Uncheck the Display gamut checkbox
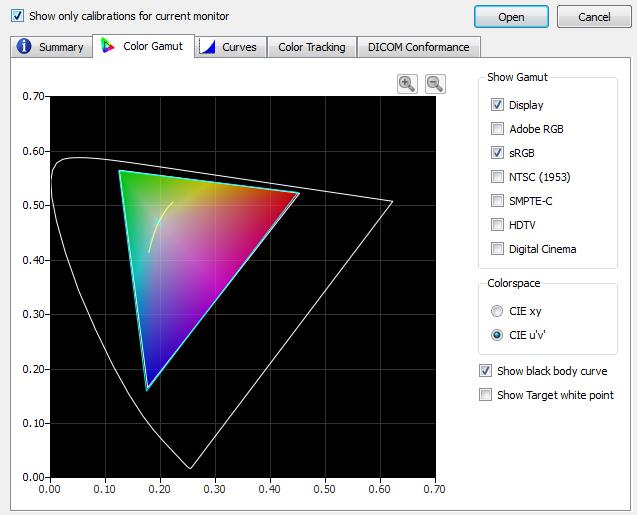The width and height of the screenshot is (637, 515). [497, 105]
